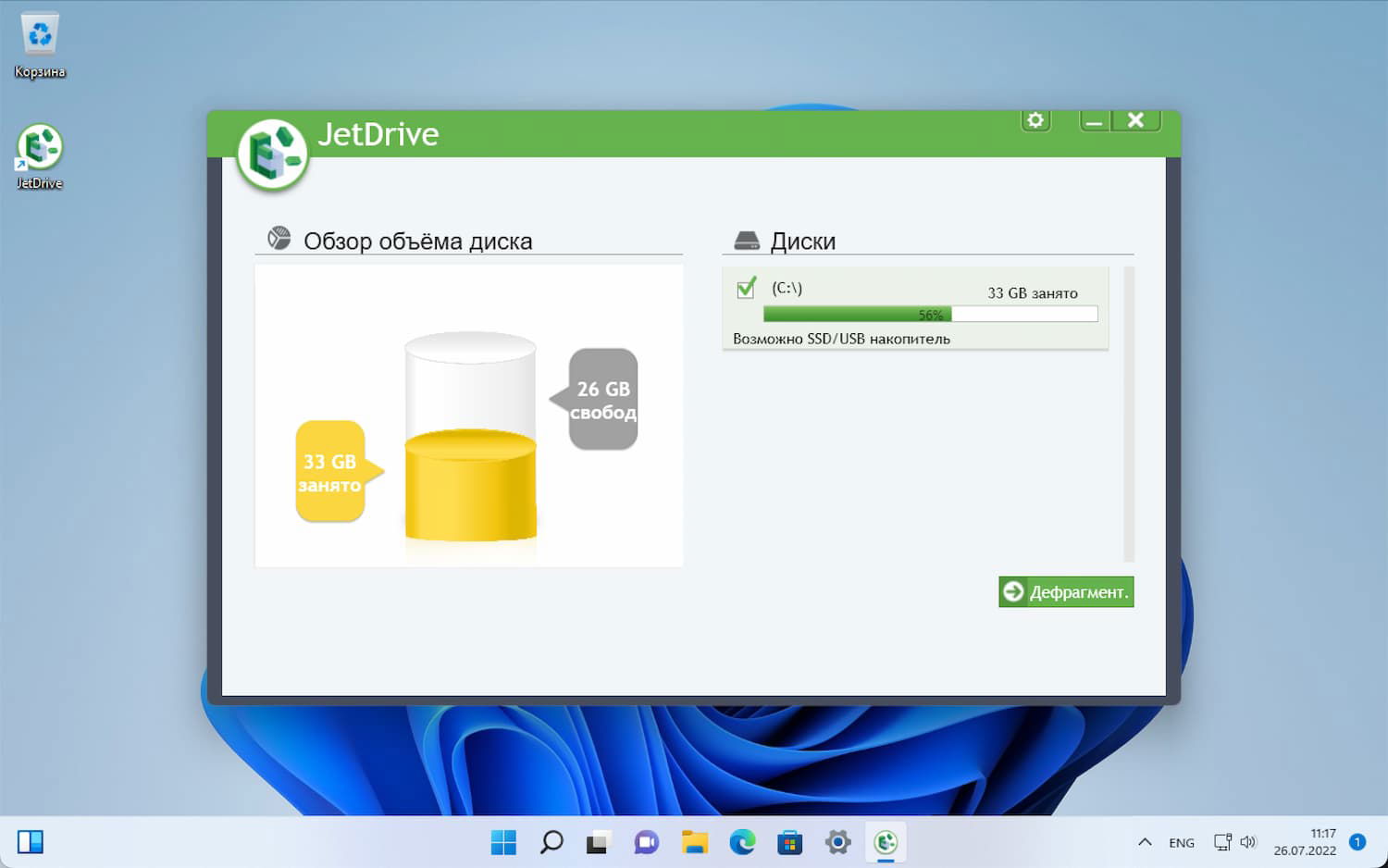Start defragmentation with Дефрагмент. button
The height and width of the screenshot is (868, 1388).
pyautogui.click(x=1066, y=592)
